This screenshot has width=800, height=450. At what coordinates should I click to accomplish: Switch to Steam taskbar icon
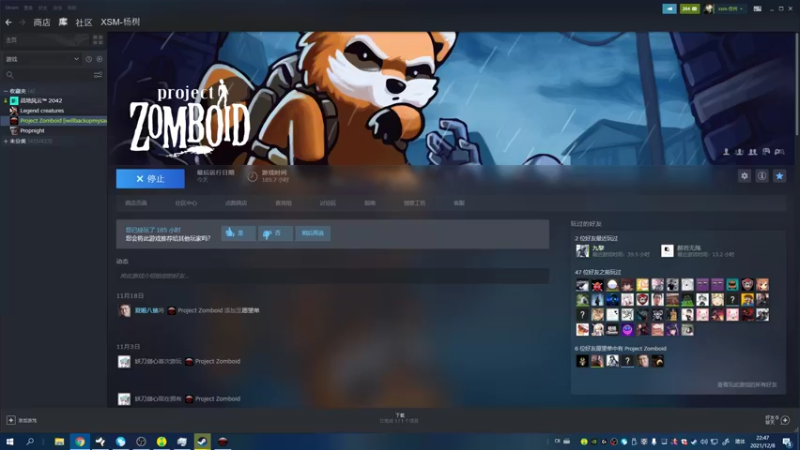(202, 441)
